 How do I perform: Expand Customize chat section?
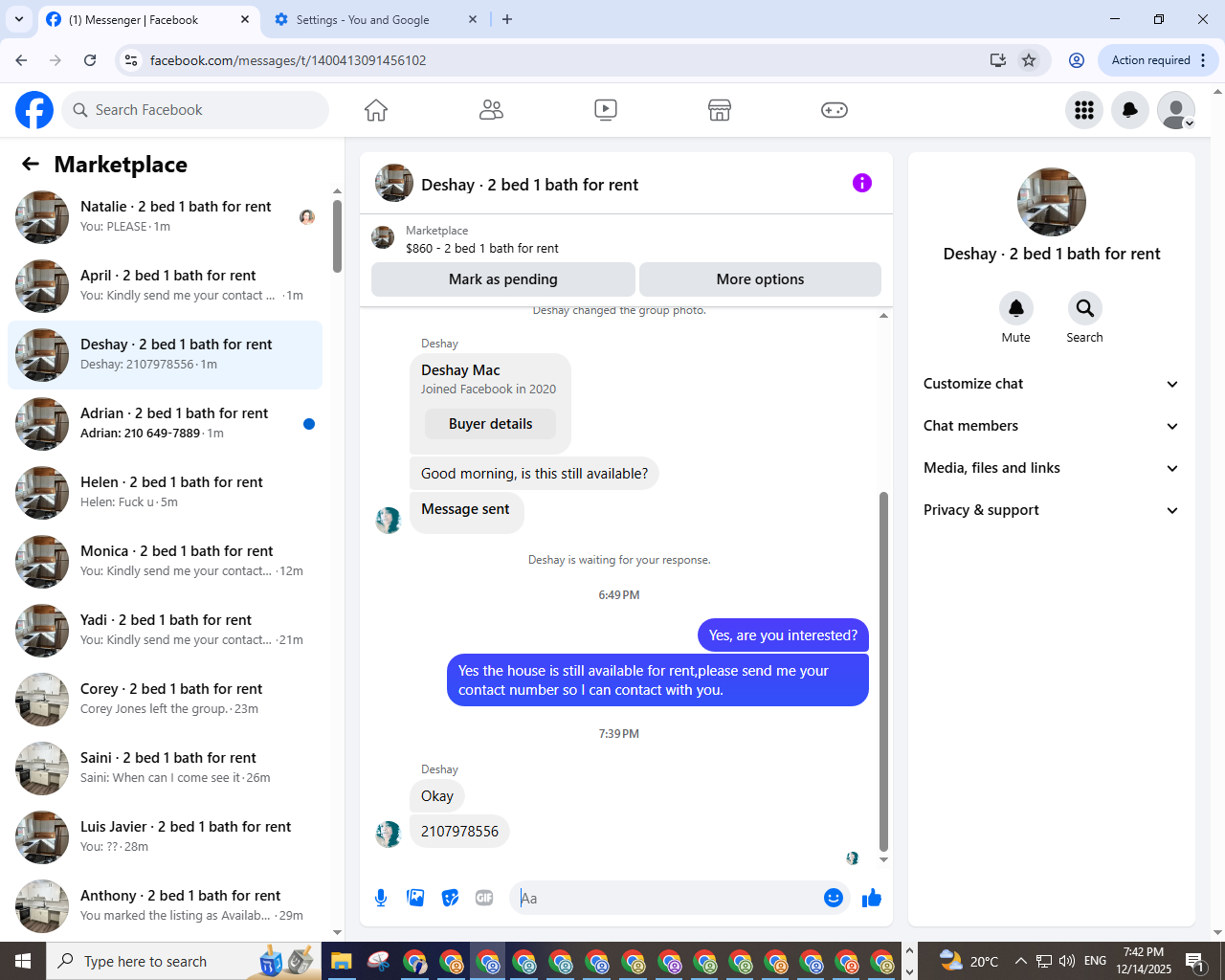pos(1051,384)
